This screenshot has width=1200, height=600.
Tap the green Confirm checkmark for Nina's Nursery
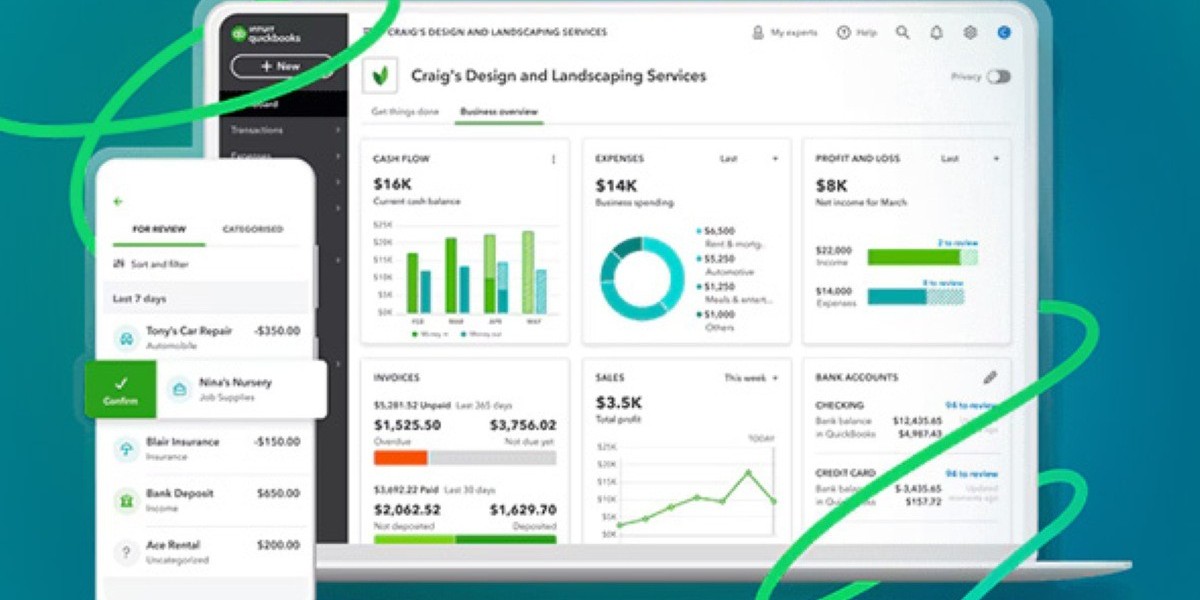pyautogui.click(x=121, y=388)
